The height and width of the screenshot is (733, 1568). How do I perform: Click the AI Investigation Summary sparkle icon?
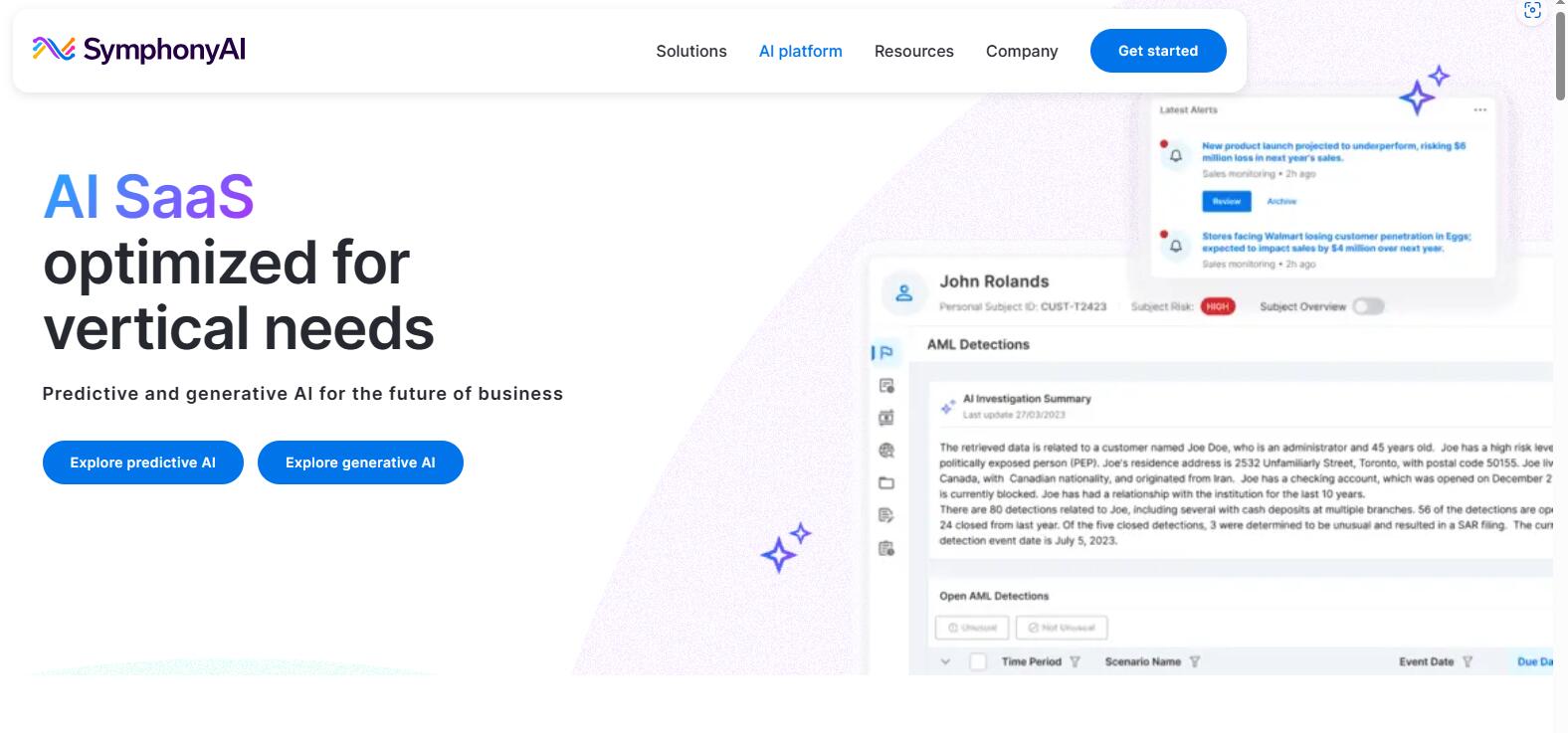948,406
